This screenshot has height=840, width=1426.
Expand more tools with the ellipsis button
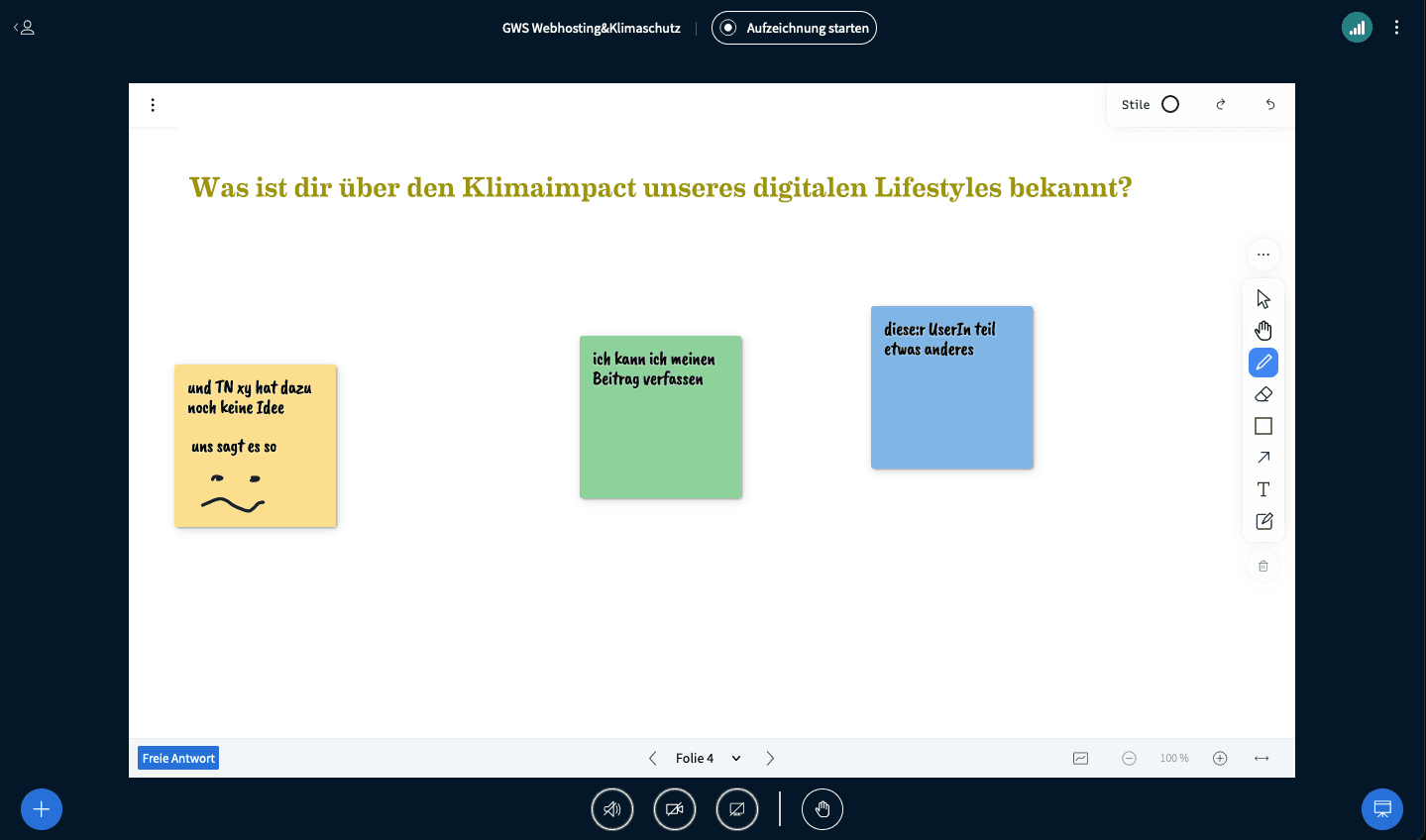click(1263, 255)
